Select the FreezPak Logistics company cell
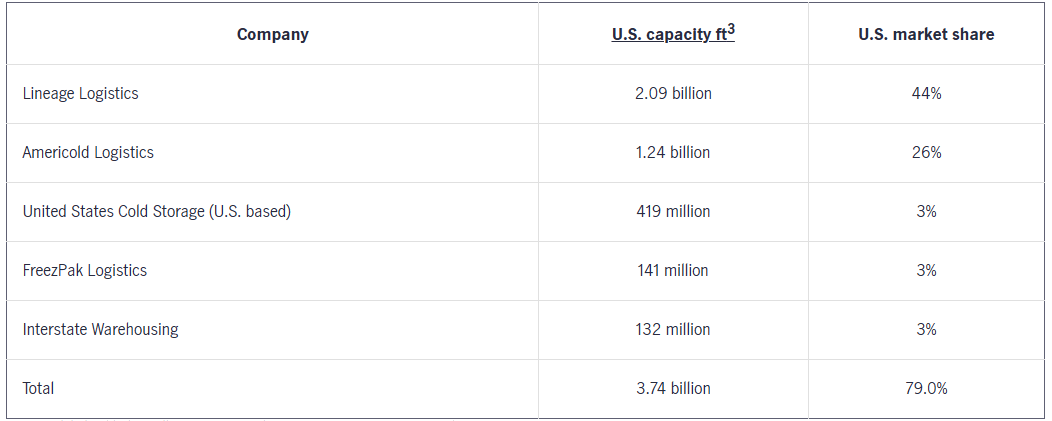This screenshot has width=1052, height=421. (x=85, y=270)
